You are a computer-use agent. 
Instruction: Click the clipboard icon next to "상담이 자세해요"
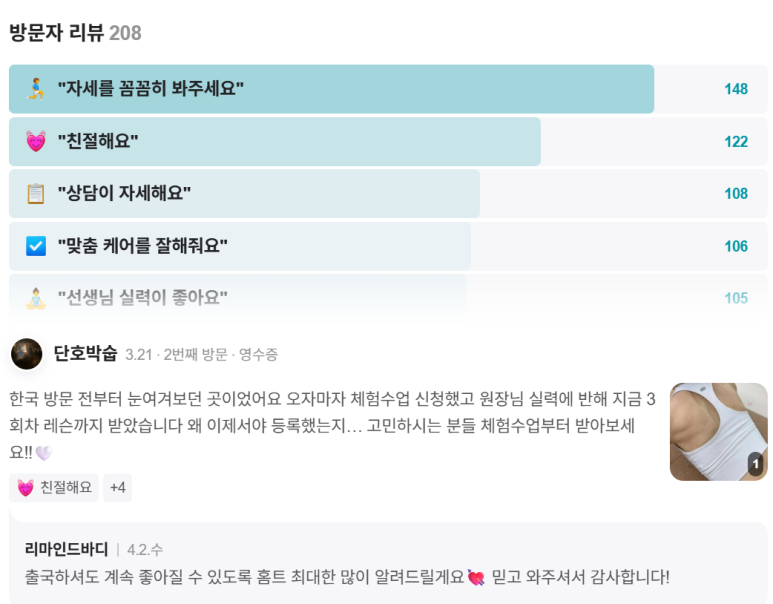tap(36, 193)
